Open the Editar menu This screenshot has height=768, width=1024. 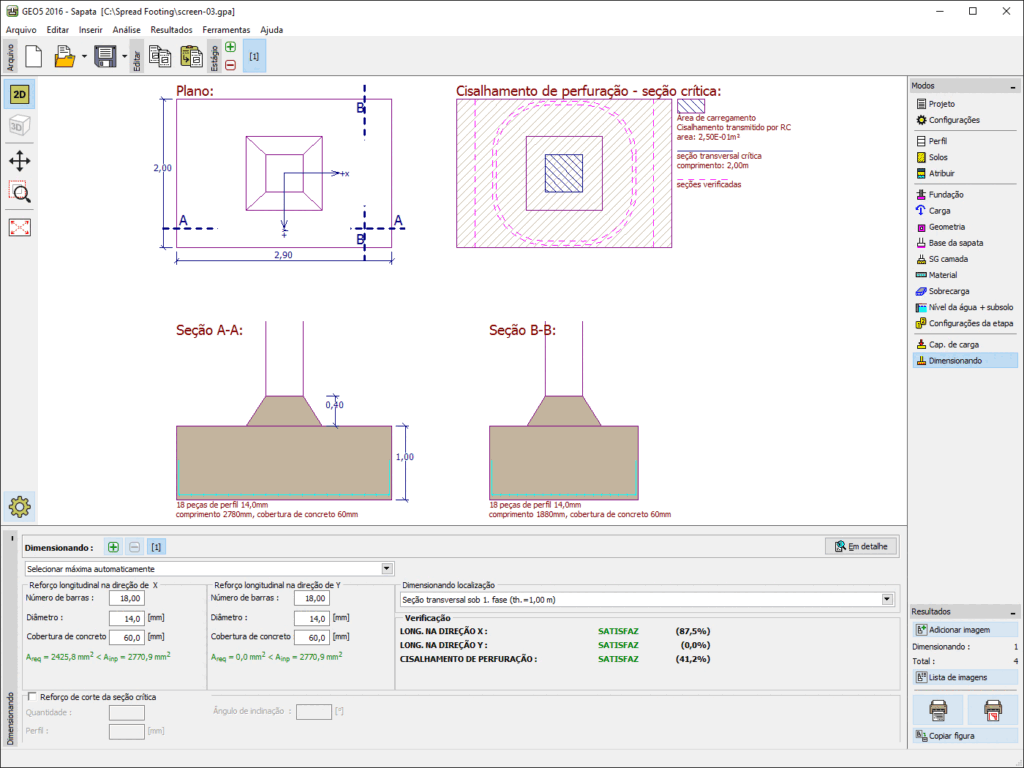(57, 30)
